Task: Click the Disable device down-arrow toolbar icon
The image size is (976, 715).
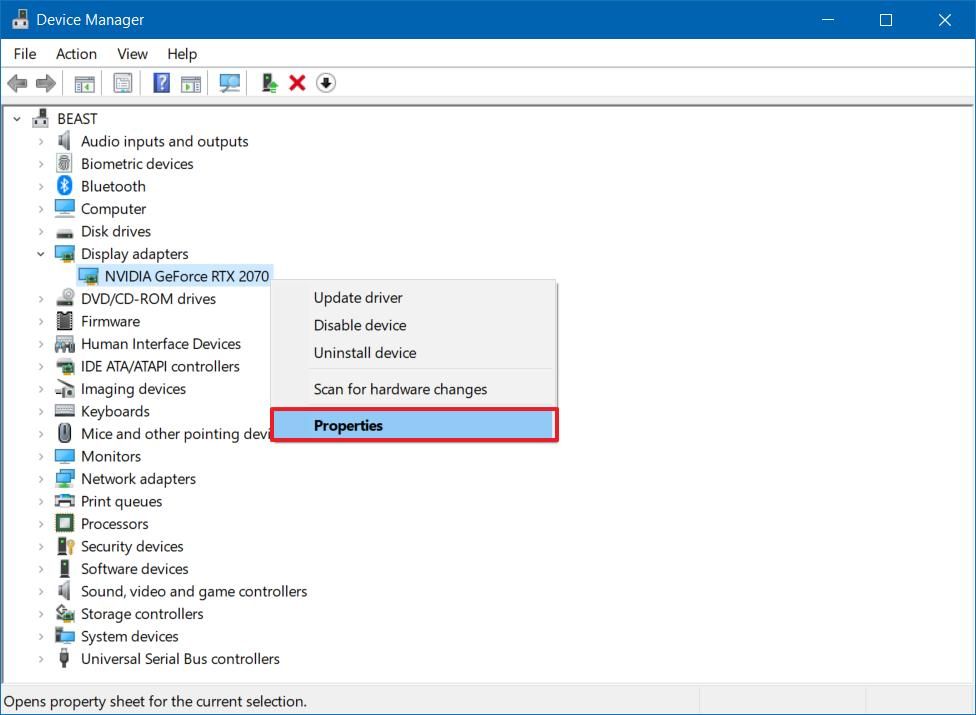Action: coord(326,83)
